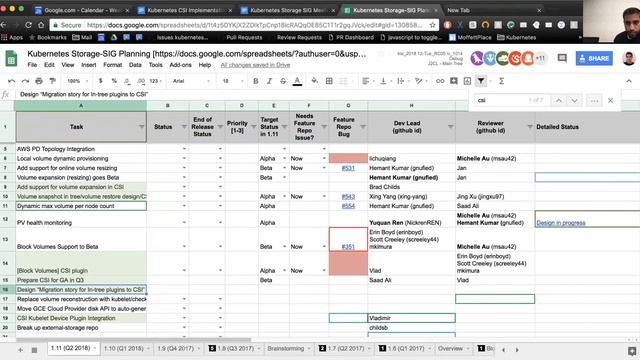Image resolution: width=640 pixels, height=360 pixels.
Task: Apply italic formatting
Action: pos(269,81)
